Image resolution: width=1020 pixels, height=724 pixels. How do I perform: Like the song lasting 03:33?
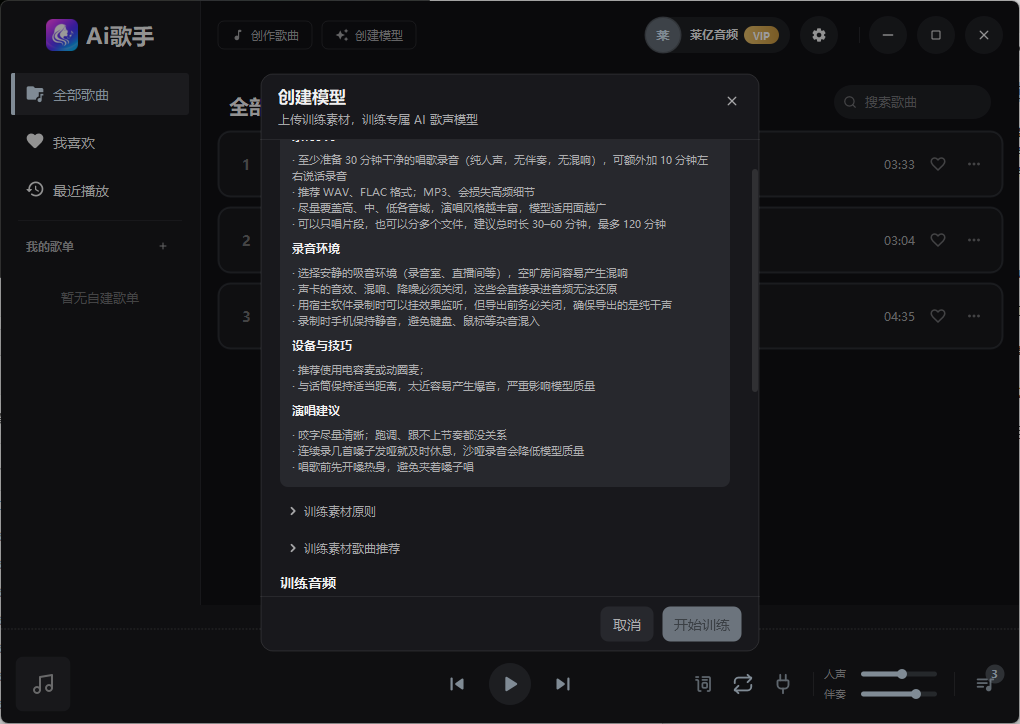tap(937, 164)
